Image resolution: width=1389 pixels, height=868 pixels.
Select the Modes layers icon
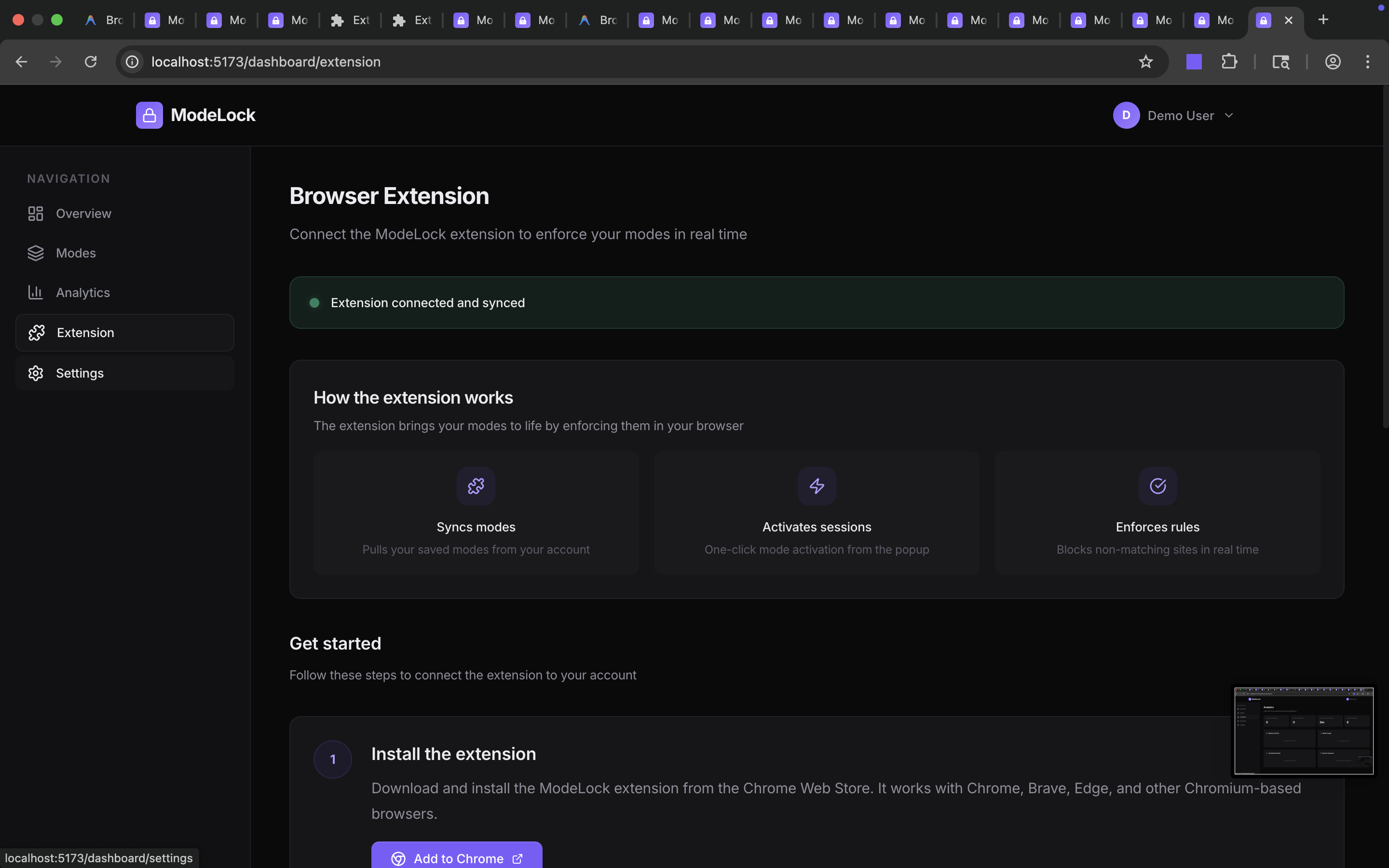coord(36,253)
